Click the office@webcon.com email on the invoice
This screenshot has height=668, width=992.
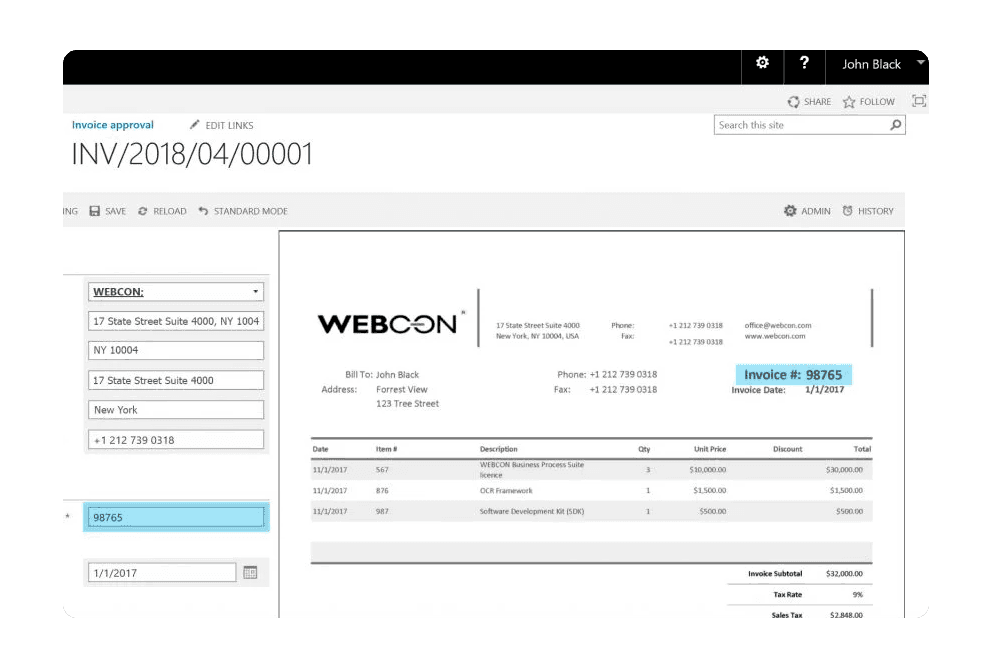point(778,326)
